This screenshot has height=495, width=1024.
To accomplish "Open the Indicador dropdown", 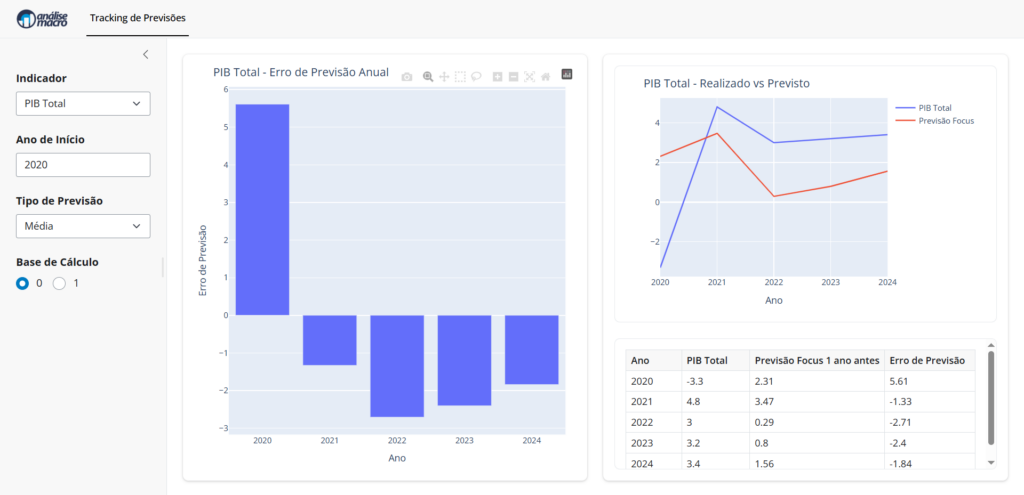I will [83, 104].
